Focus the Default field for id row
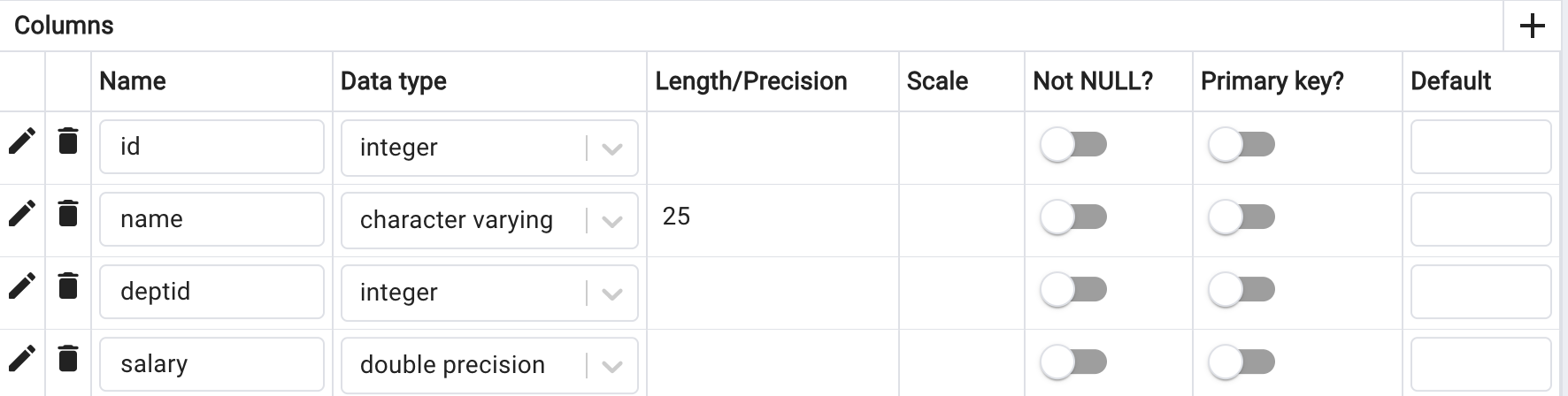Viewport: 1568px width, 396px height. point(1480,147)
